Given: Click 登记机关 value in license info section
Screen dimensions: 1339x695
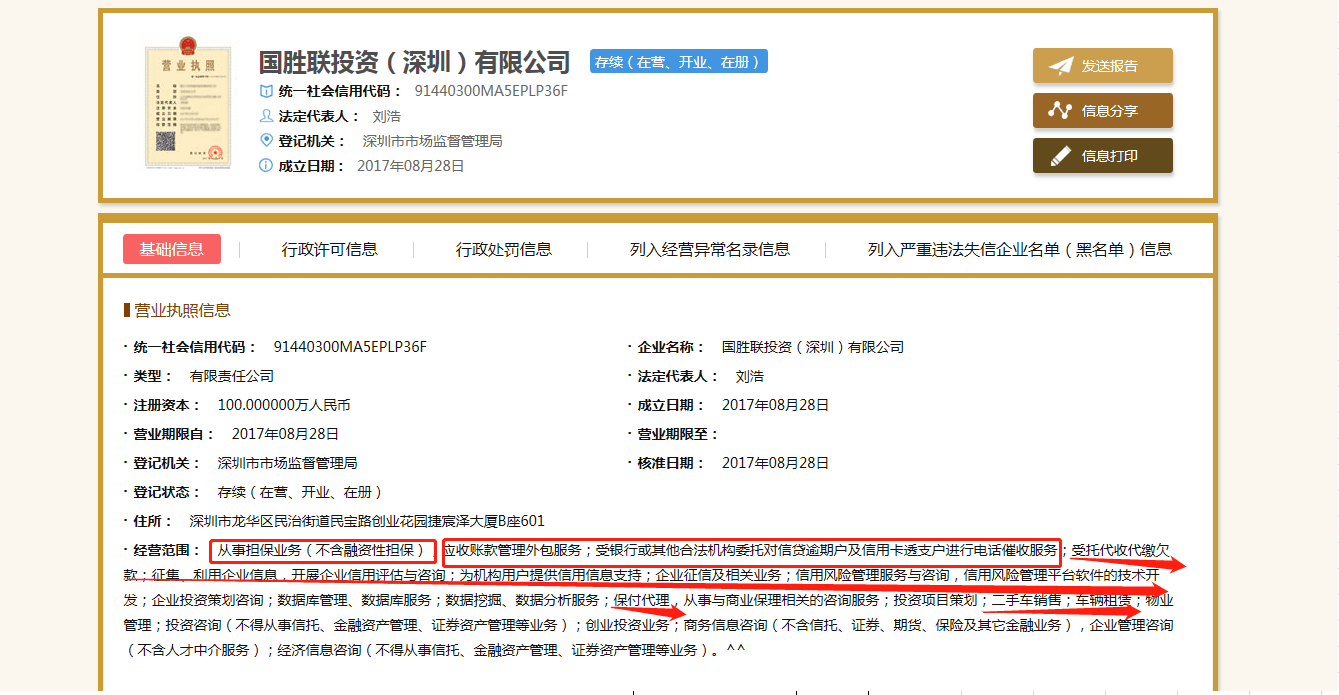Looking at the screenshot, I should point(287,463).
